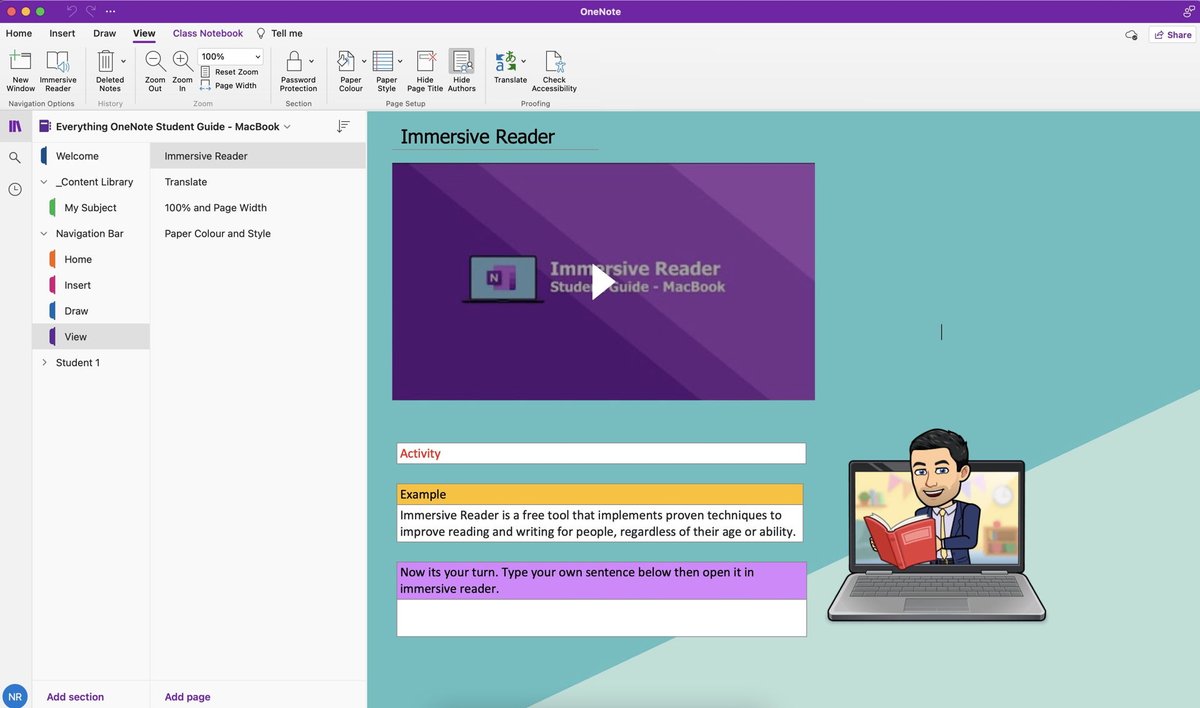Click the Tell me search box
Screen dimensions: 1200x708
pyautogui.click(x=280, y=33)
